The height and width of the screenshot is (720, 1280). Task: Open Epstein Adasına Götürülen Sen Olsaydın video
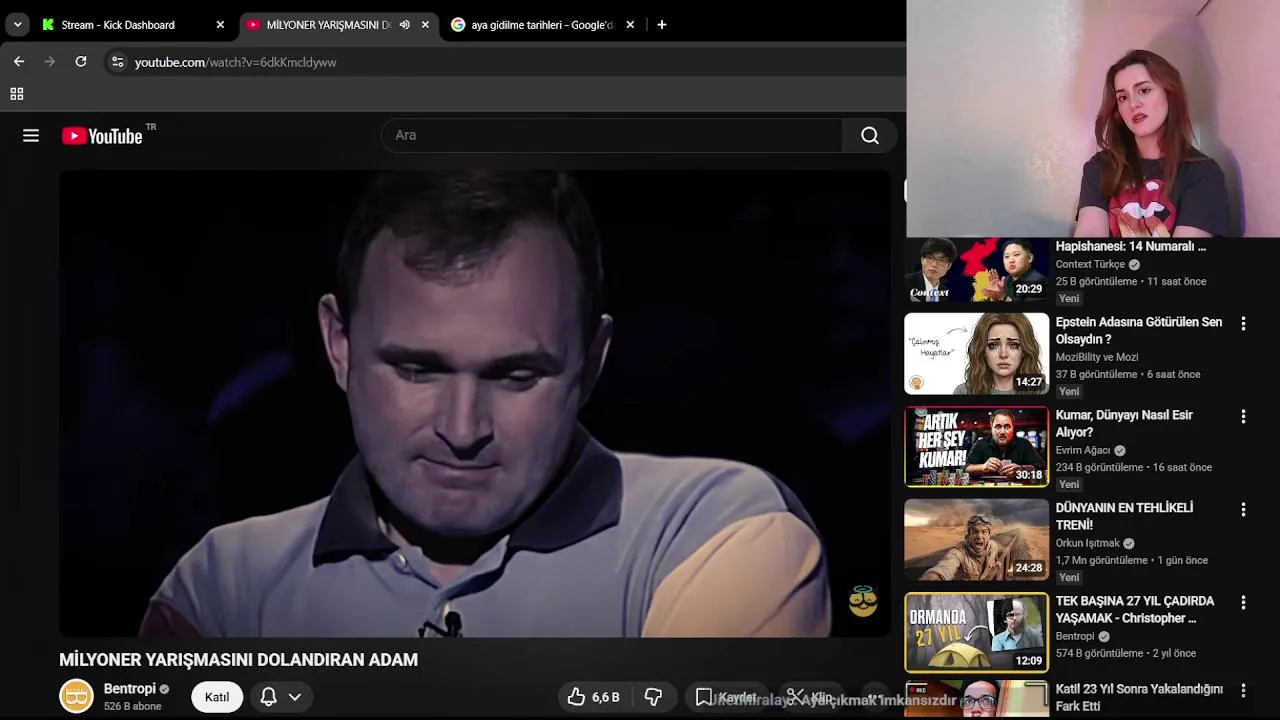1139,331
